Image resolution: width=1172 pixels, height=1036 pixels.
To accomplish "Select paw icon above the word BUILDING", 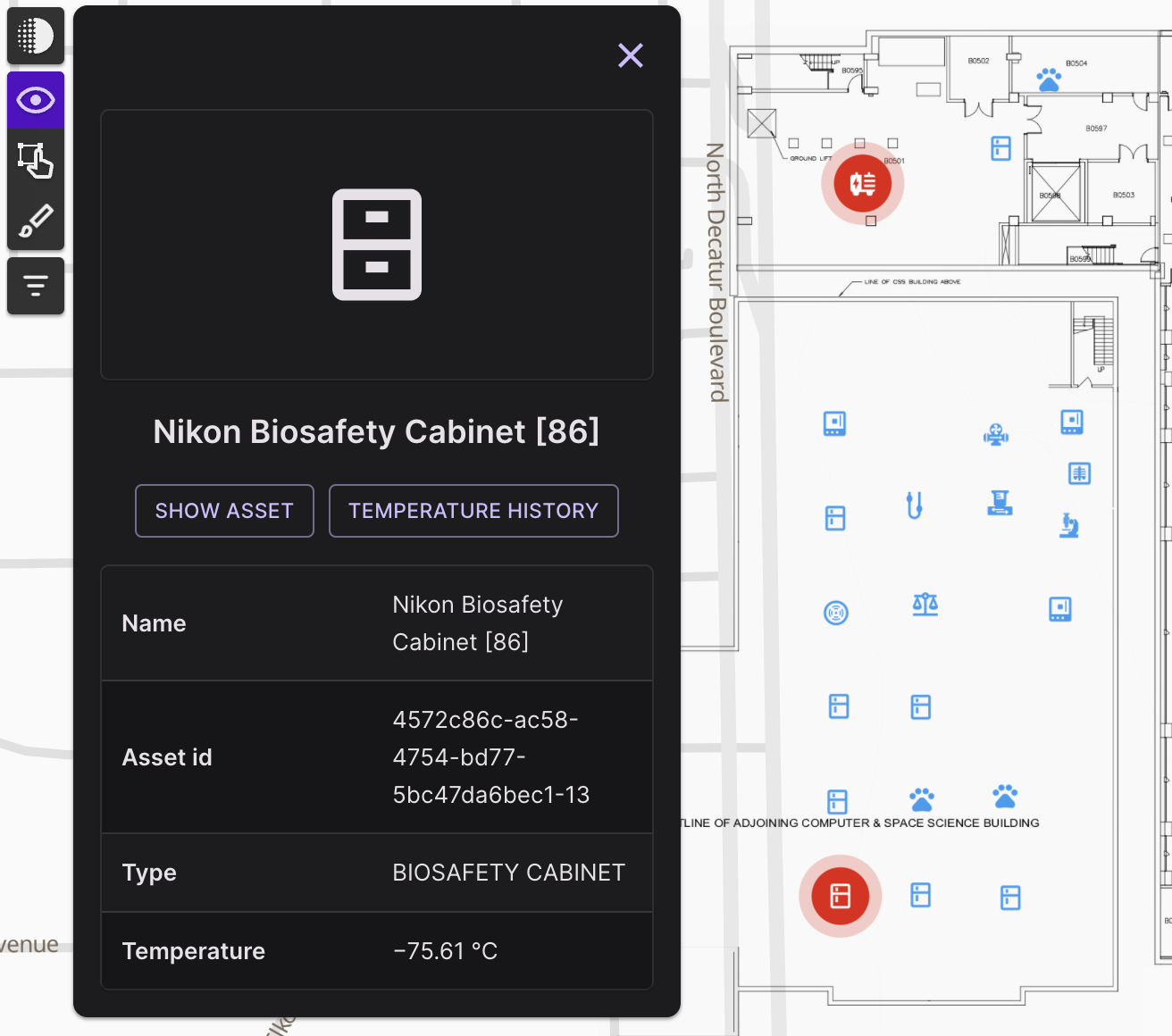I will [1005, 796].
